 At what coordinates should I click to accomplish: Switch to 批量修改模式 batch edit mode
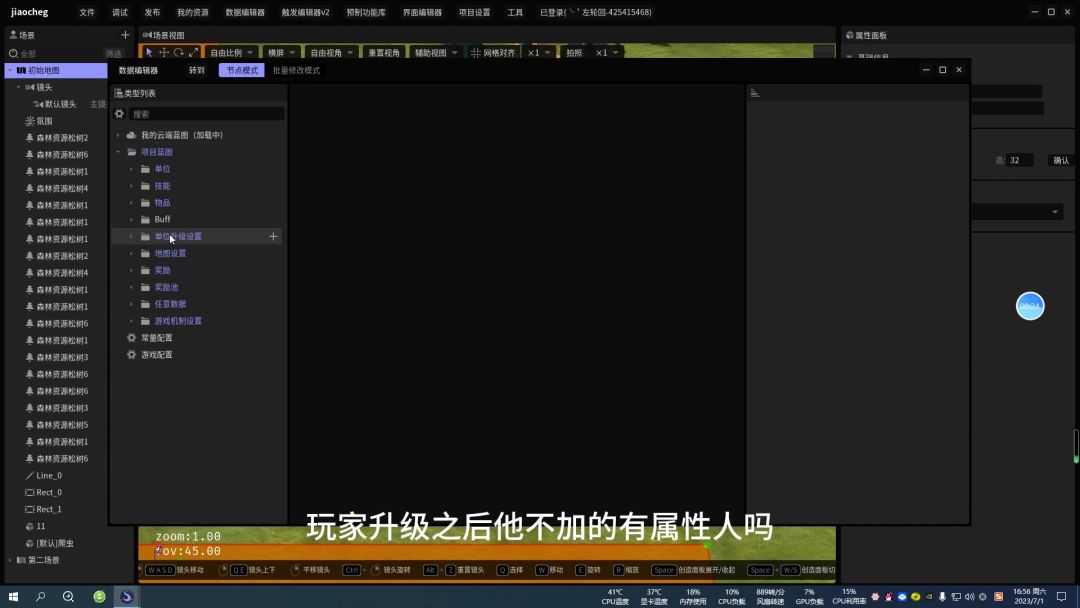[296, 71]
